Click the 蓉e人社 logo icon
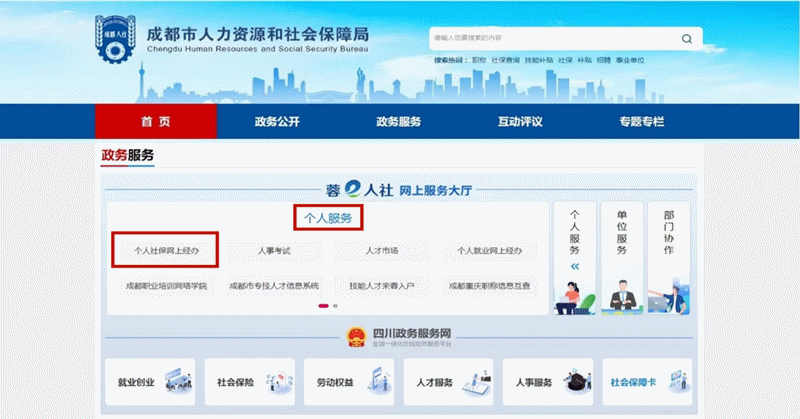This screenshot has height=419, width=800. tap(353, 189)
